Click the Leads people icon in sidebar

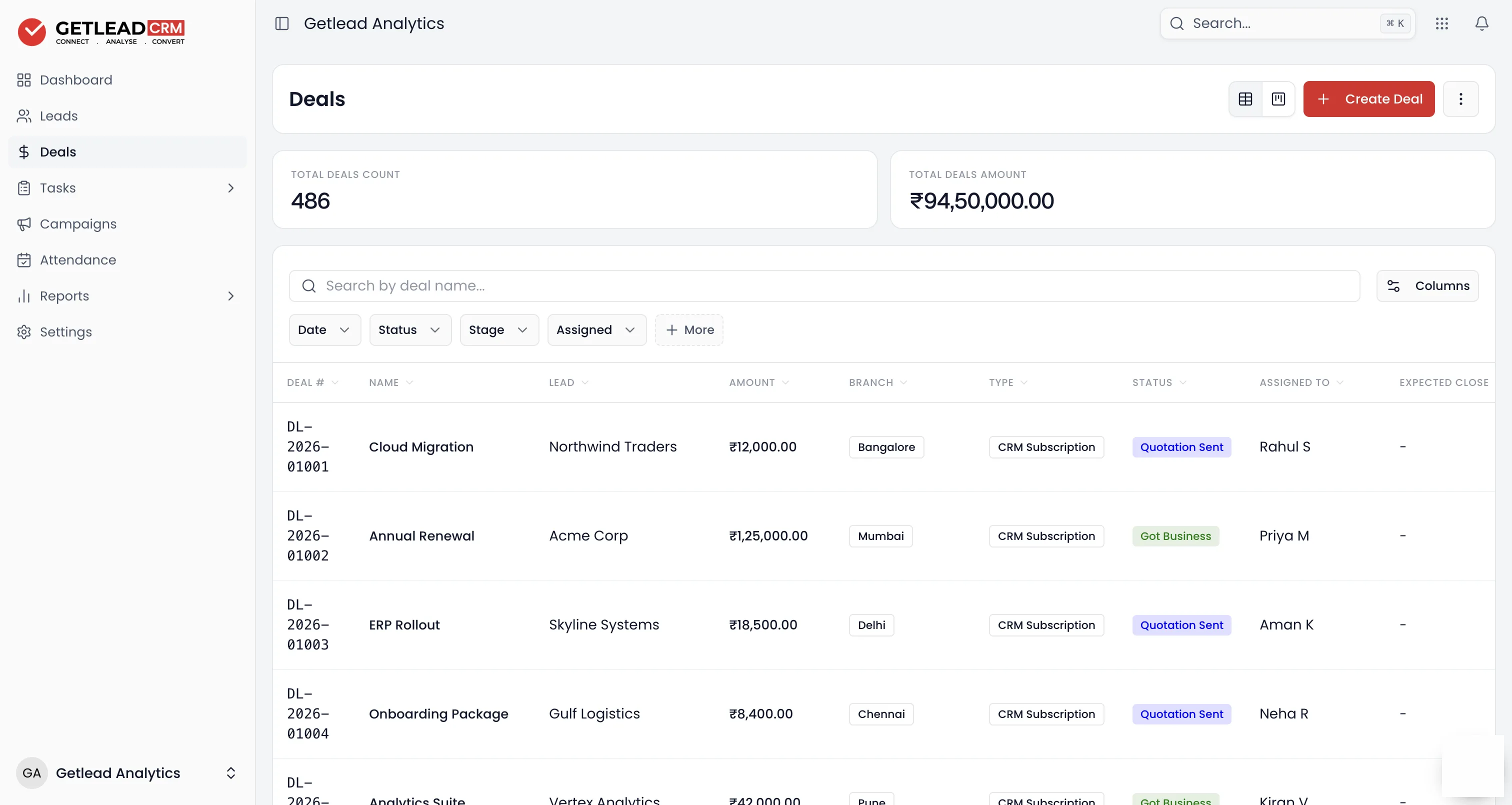click(x=24, y=115)
